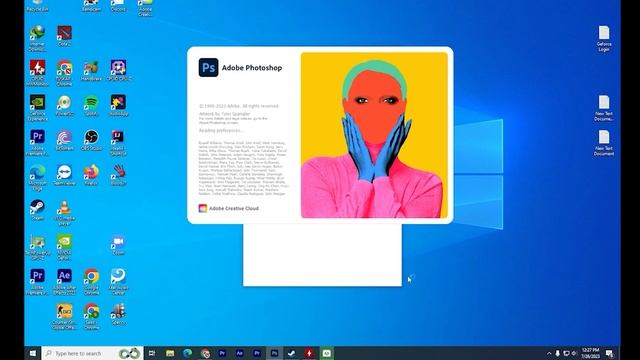Open File Explorer from the taskbar
640x360 pixels.
pyautogui.click(x=170, y=353)
